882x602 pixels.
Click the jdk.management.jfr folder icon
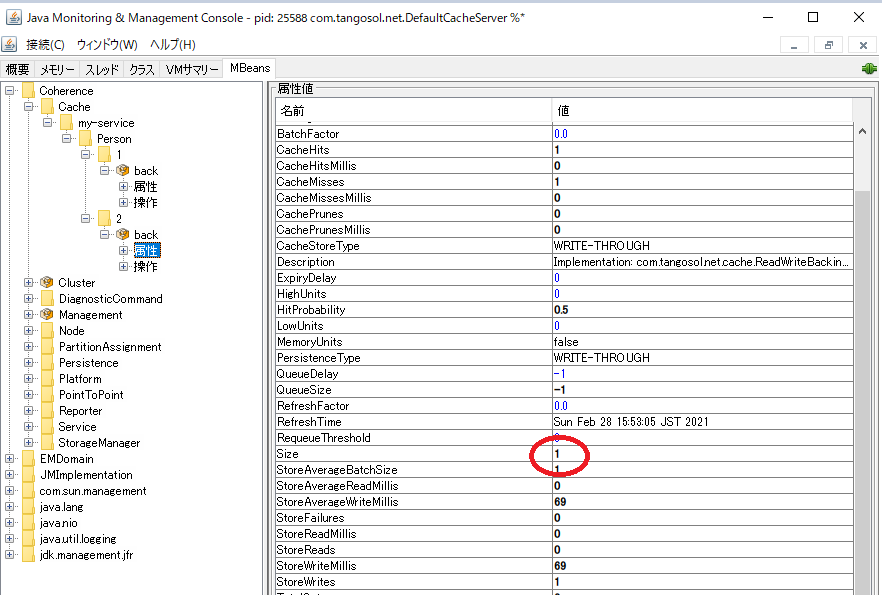tap(29, 555)
